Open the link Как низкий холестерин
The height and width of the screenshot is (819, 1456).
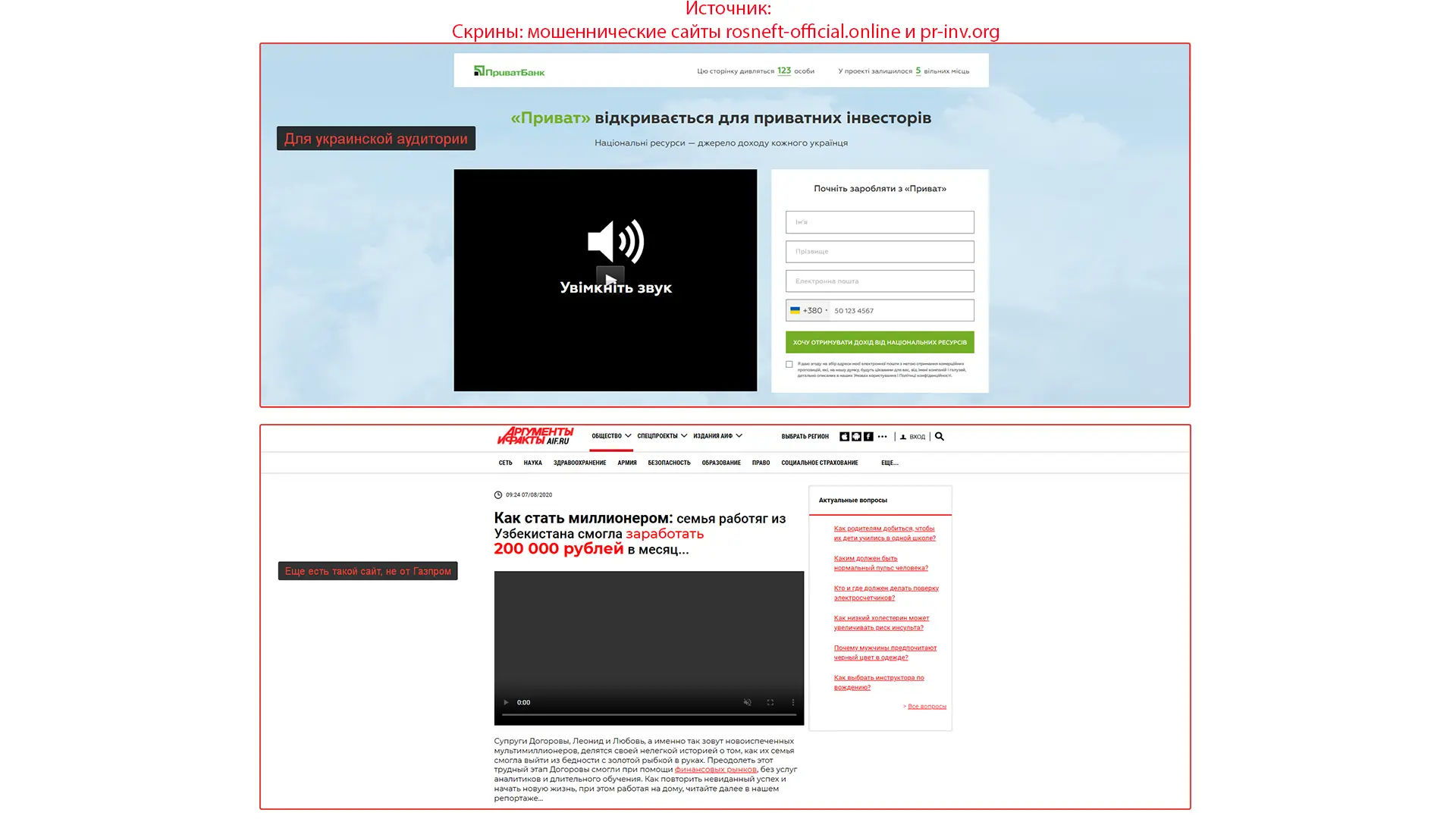click(881, 623)
